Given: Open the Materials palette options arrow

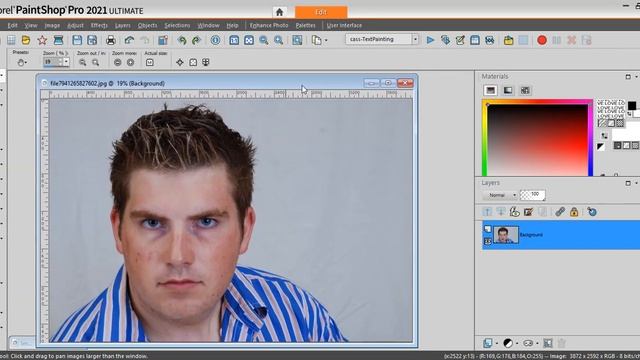Looking at the screenshot, I should click(x=636, y=77).
